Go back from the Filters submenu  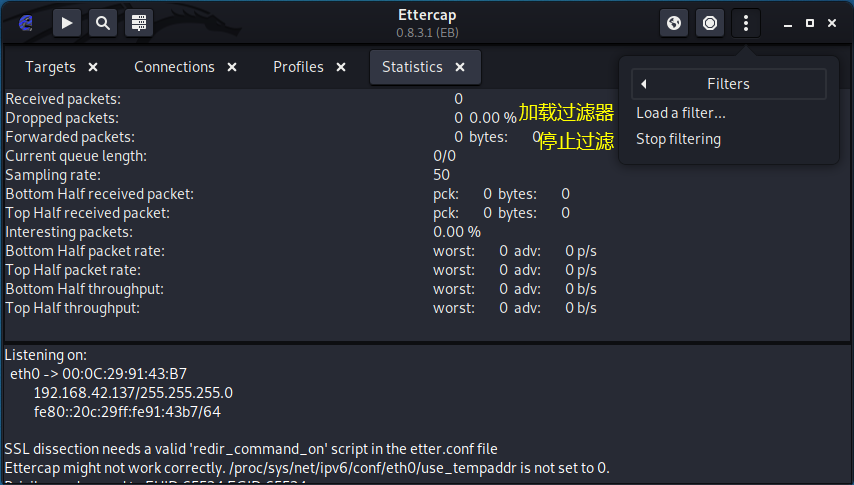pos(729,84)
